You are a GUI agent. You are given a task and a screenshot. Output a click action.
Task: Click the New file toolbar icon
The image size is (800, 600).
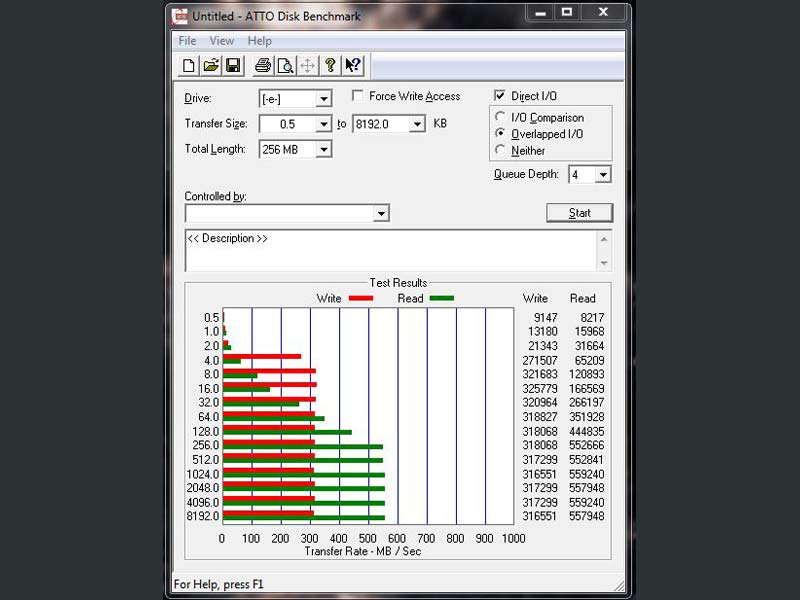(188, 66)
